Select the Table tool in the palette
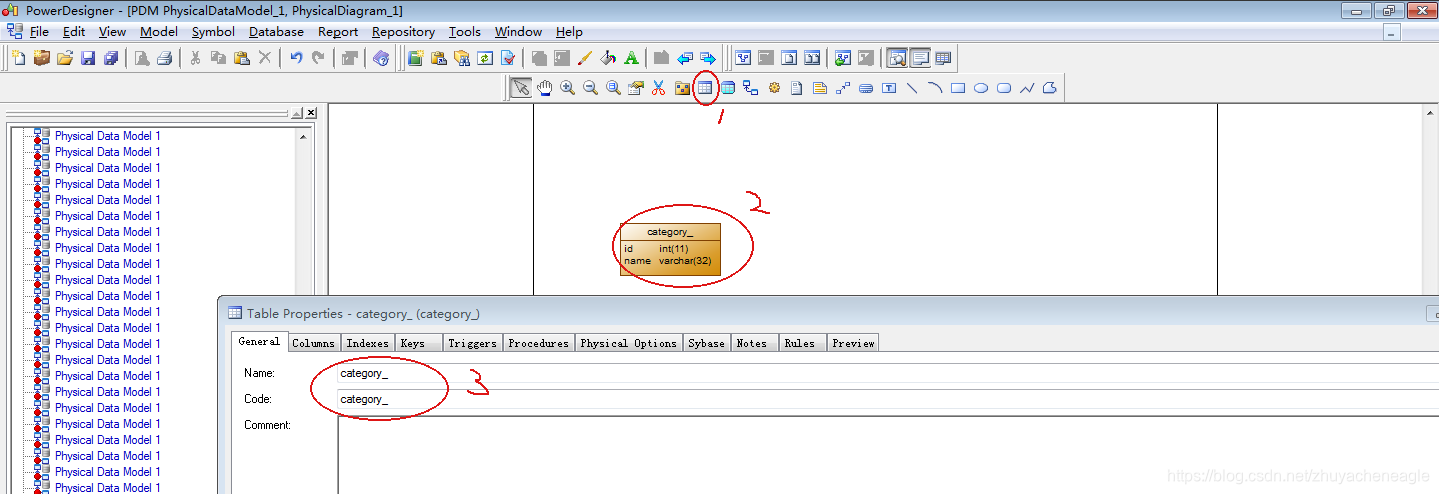The width and height of the screenshot is (1439, 494). [x=705, y=88]
